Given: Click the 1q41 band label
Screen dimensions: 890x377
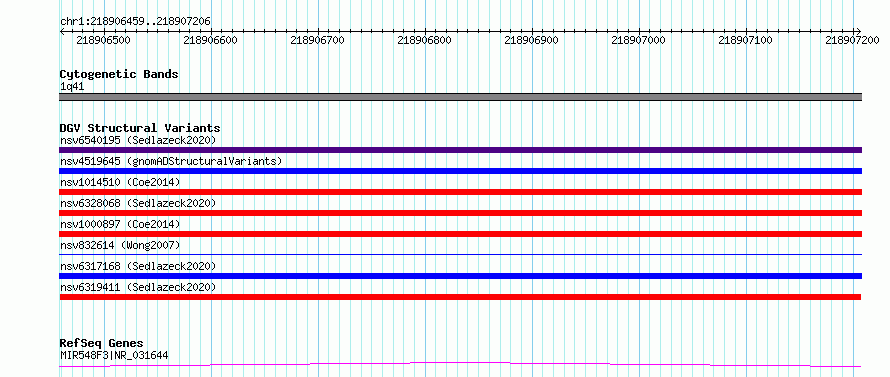Looking at the screenshot, I should pos(72,87).
